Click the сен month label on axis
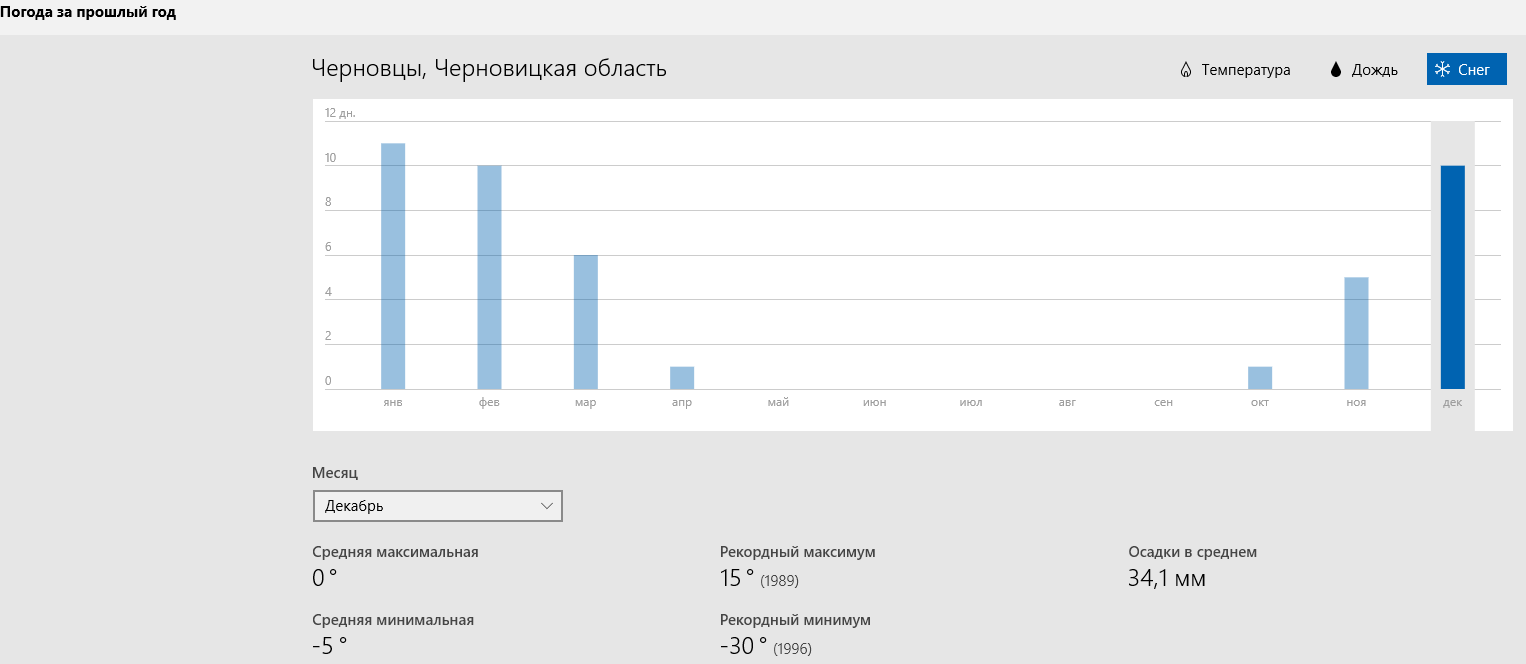Screen dimensions: 1526x664 coord(1163,402)
